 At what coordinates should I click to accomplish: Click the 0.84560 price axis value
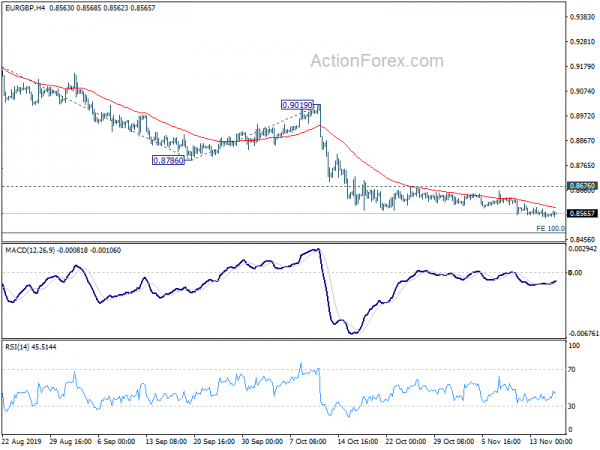click(x=582, y=240)
